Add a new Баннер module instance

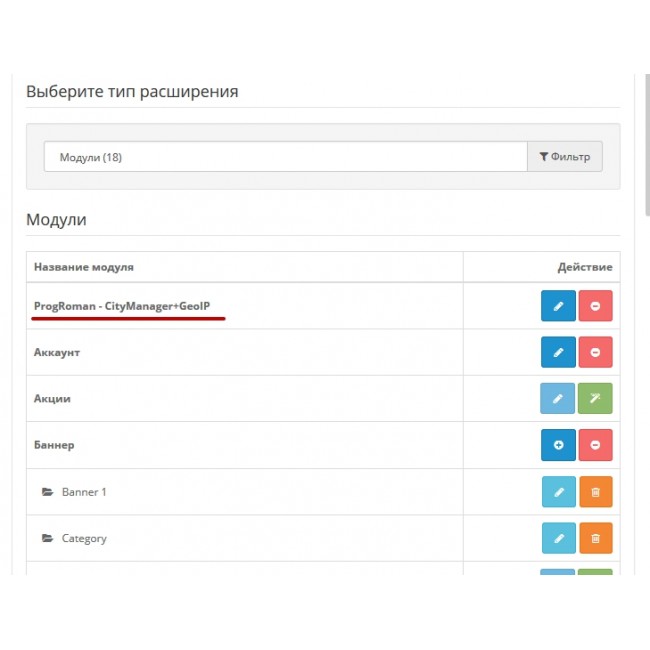pos(558,445)
